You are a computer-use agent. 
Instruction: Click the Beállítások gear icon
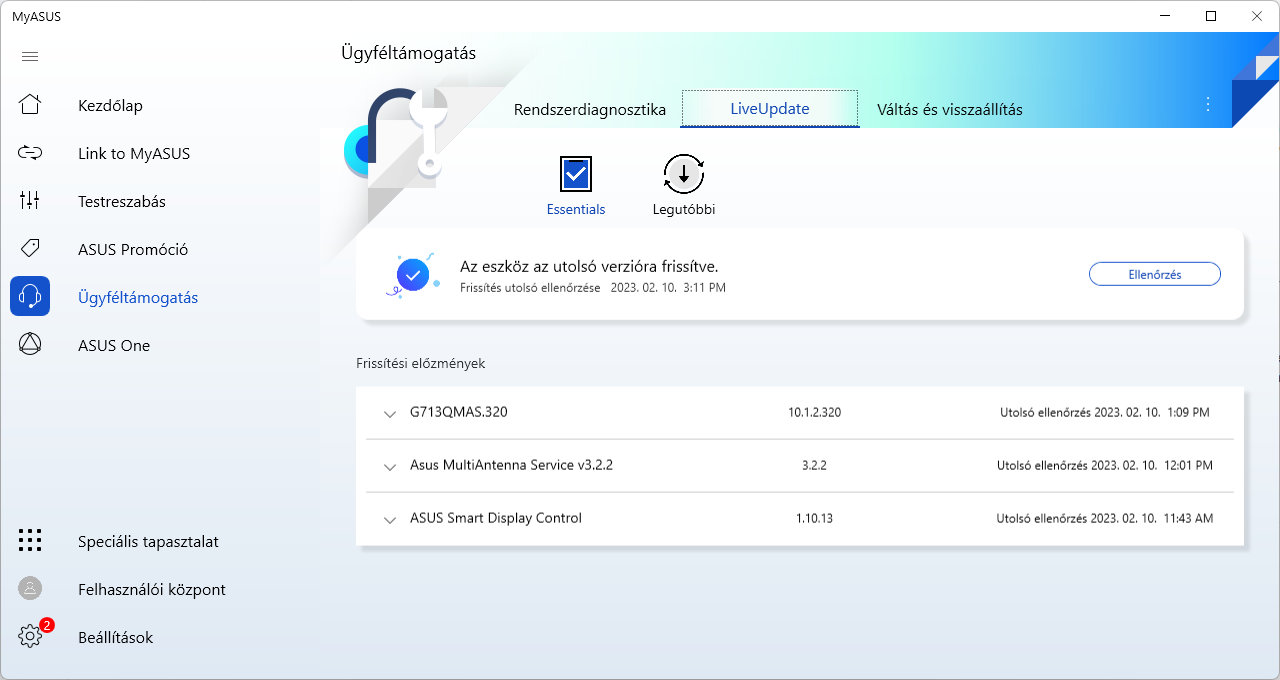pos(30,637)
